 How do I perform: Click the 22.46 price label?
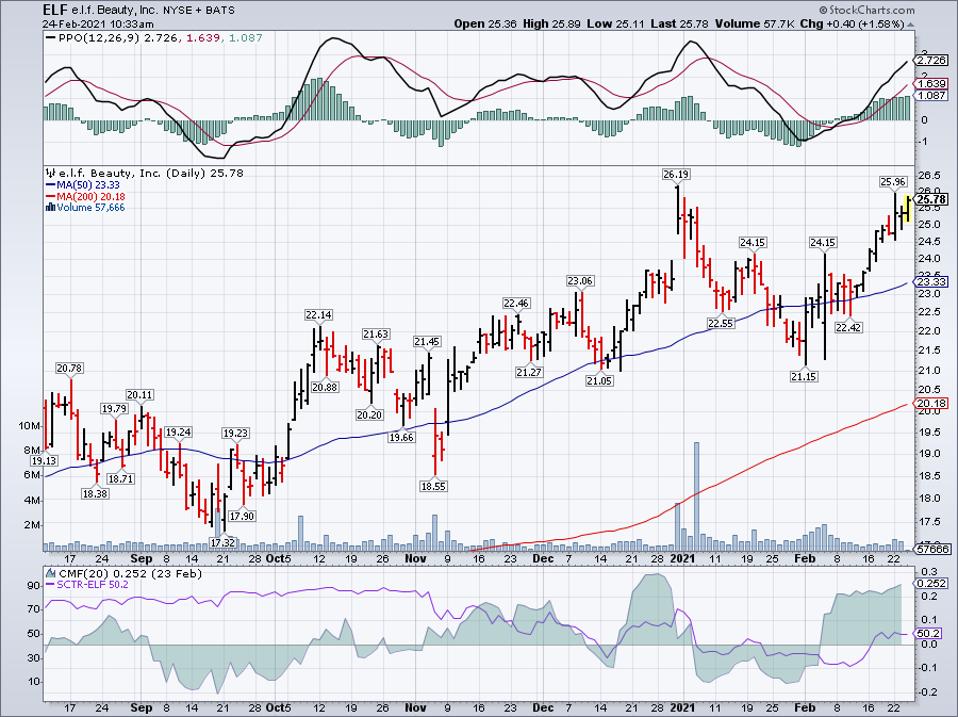point(516,304)
